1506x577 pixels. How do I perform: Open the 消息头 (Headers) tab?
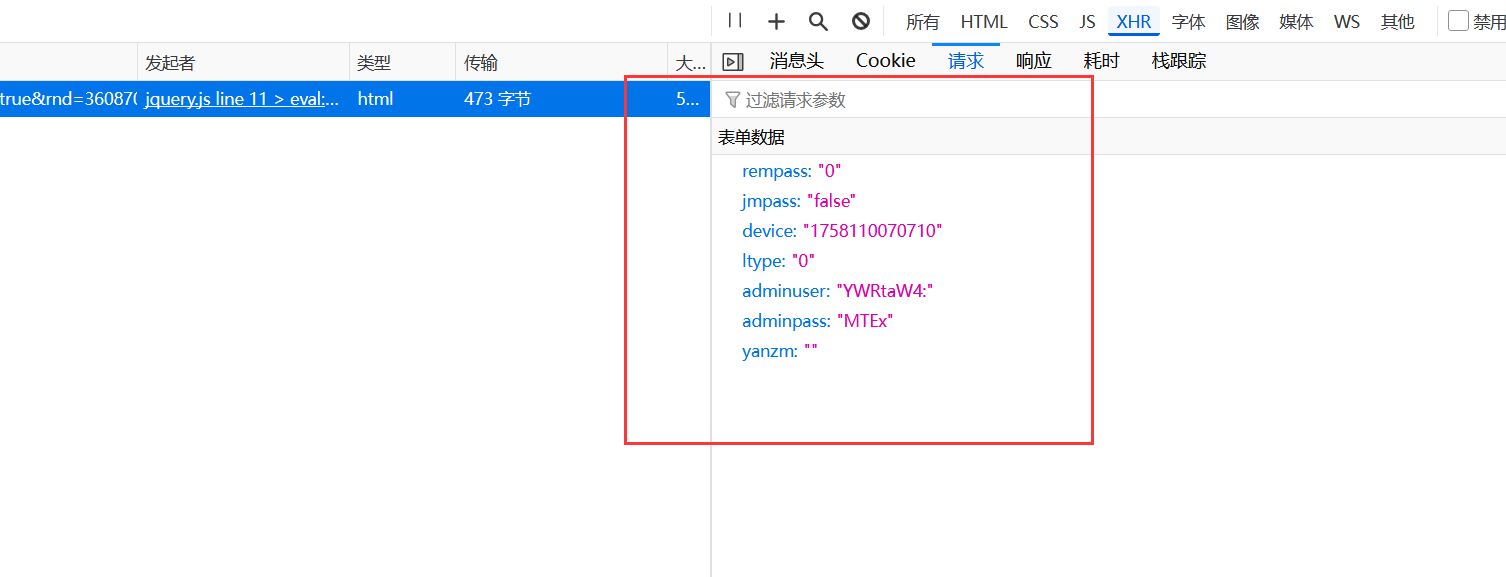point(797,61)
